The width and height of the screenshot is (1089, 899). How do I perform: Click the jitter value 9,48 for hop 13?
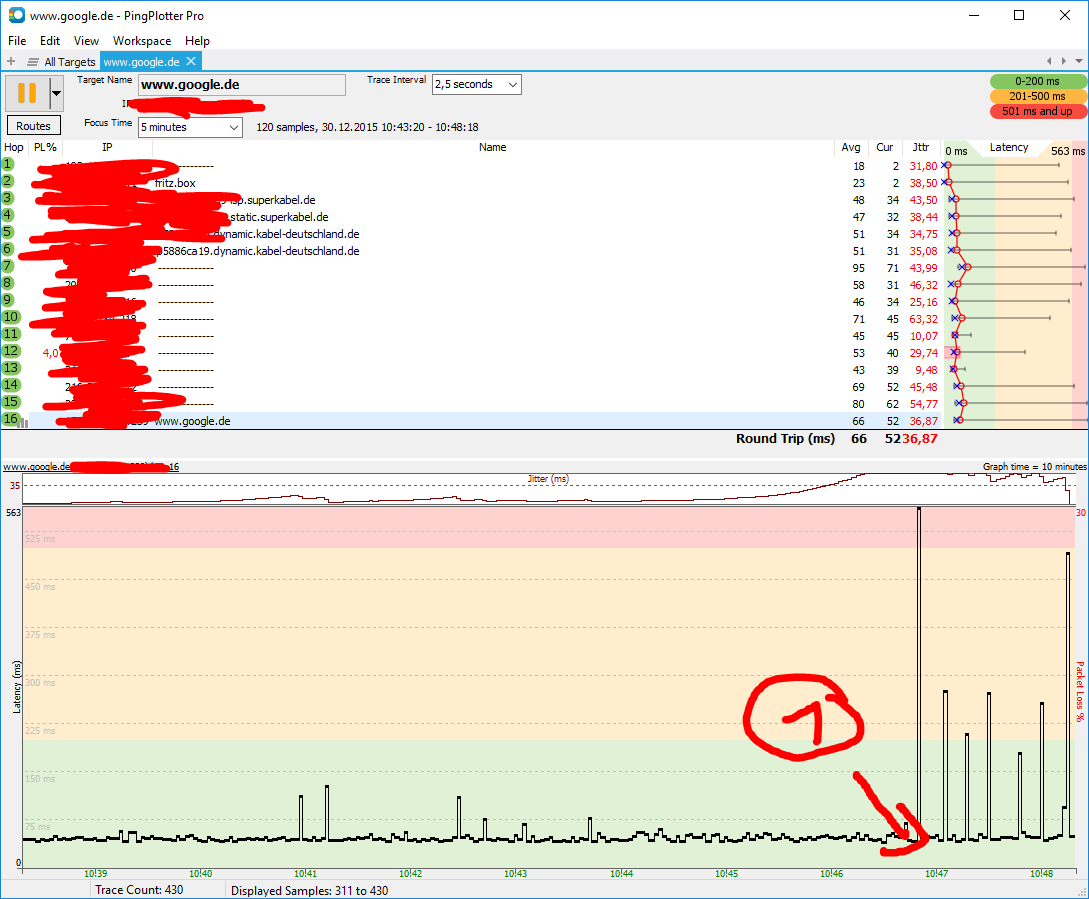tap(926, 370)
